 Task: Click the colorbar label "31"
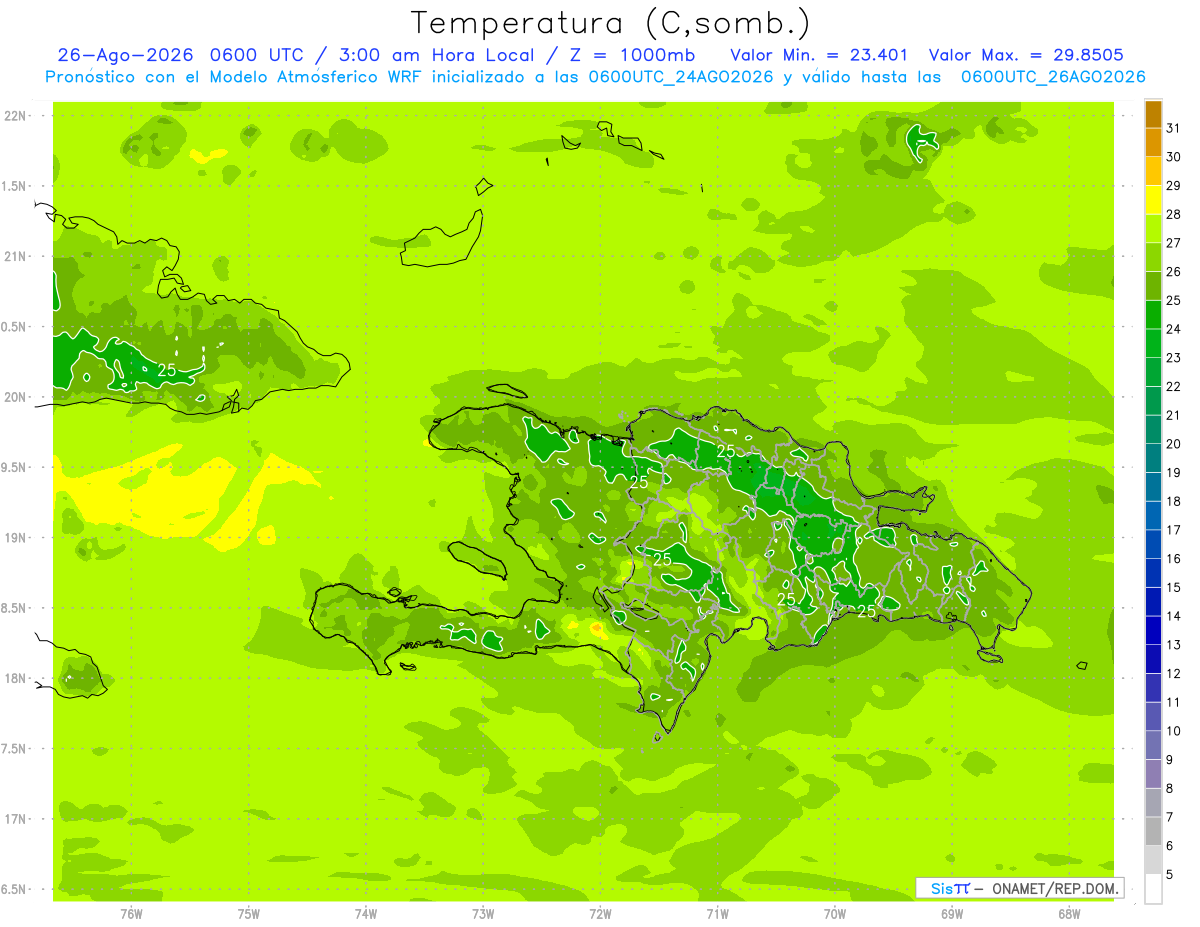tap(1174, 128)
